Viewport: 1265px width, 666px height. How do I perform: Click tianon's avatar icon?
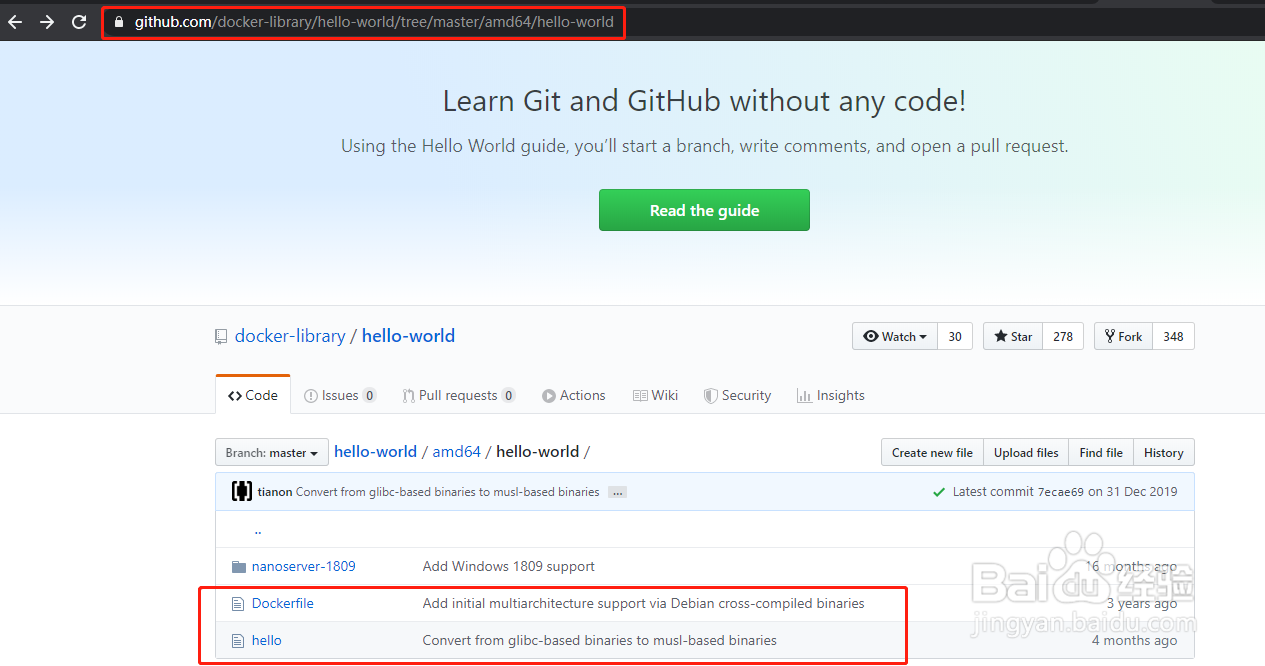tap(242, 491)
